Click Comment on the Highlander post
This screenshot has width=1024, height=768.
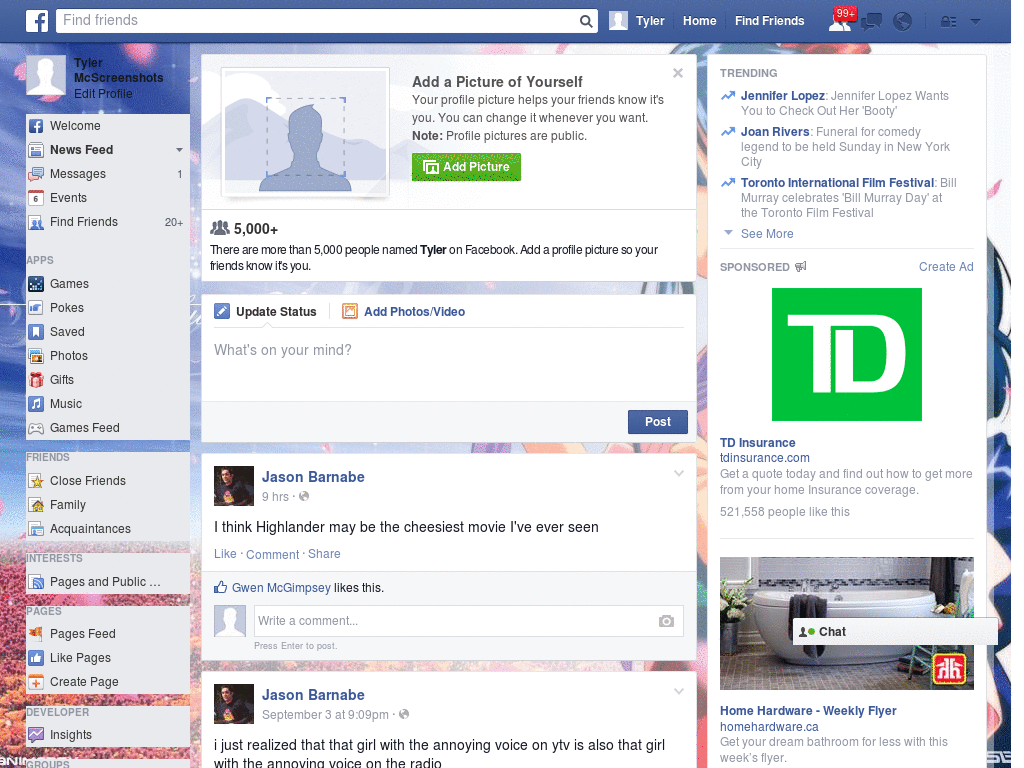point(272,554)
